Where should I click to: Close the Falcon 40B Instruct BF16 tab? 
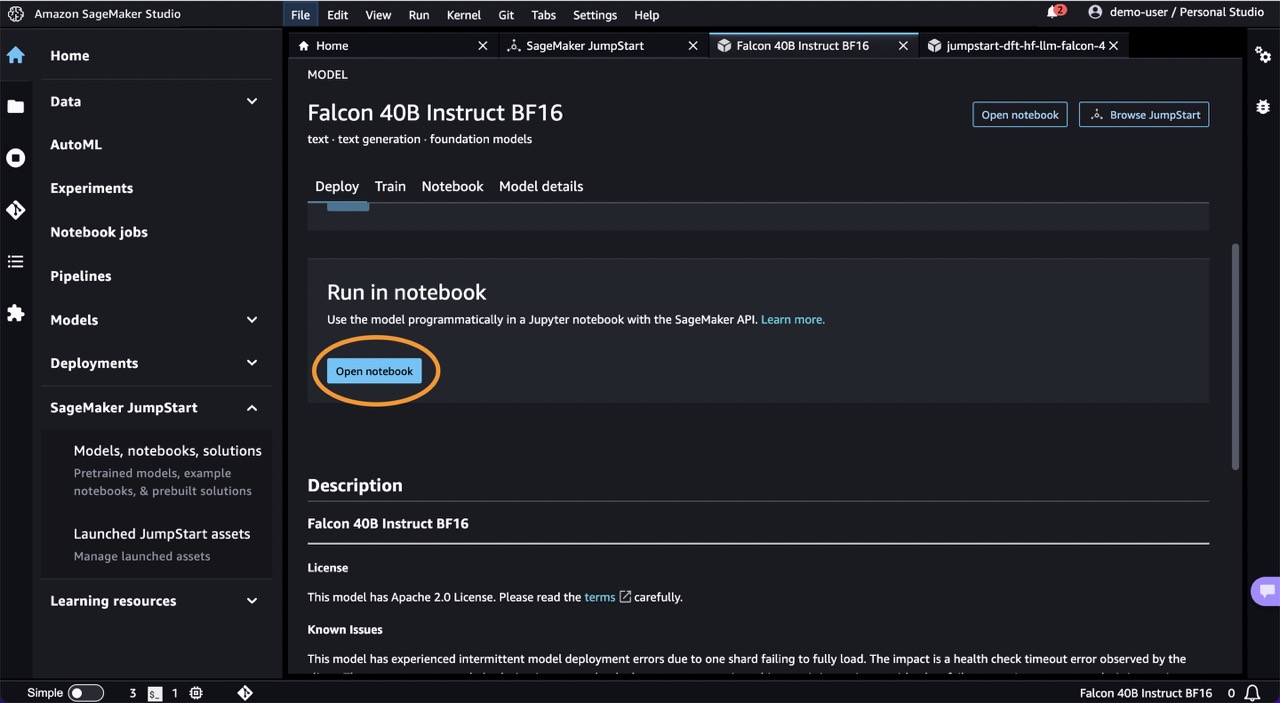tap(903, 46)
